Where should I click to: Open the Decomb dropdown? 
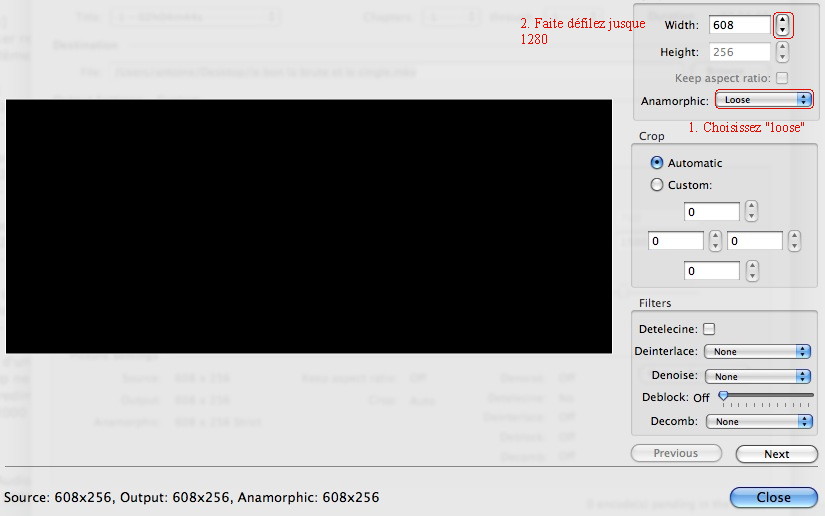click(757, 422)
